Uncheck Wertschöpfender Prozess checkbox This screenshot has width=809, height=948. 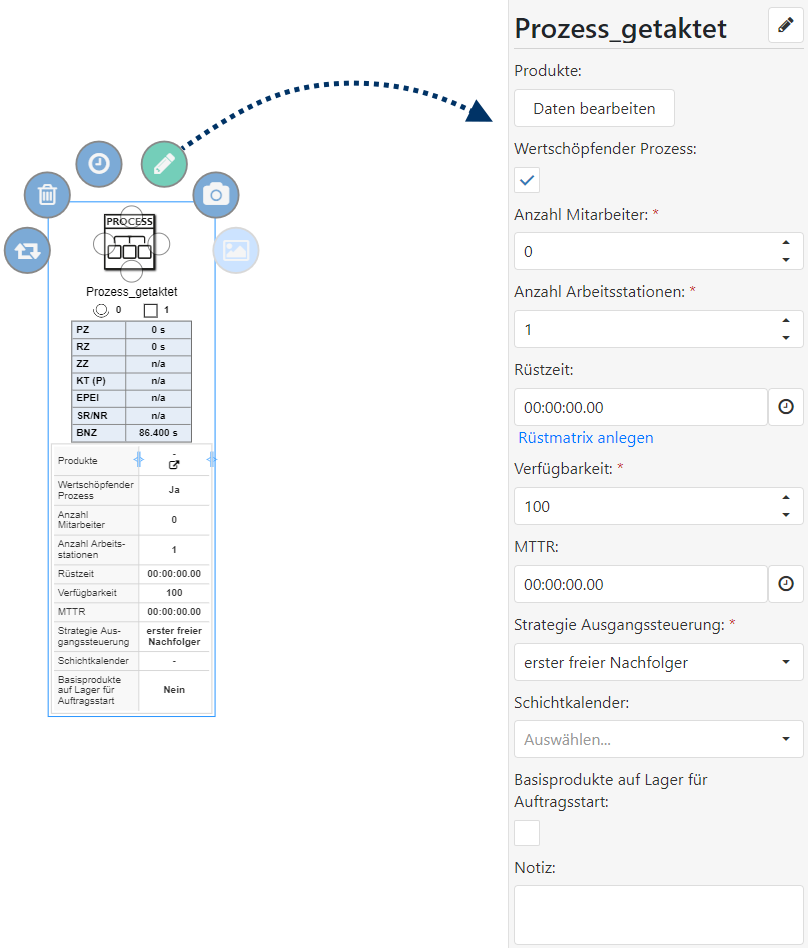click(x=527, y=180)
